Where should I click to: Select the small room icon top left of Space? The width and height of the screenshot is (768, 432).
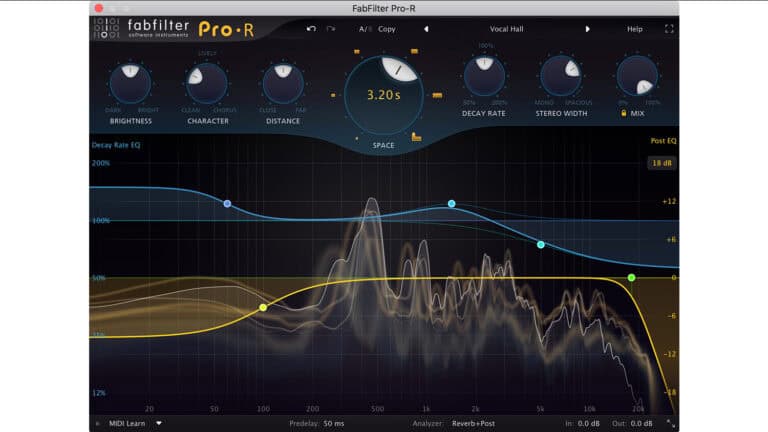357,51
